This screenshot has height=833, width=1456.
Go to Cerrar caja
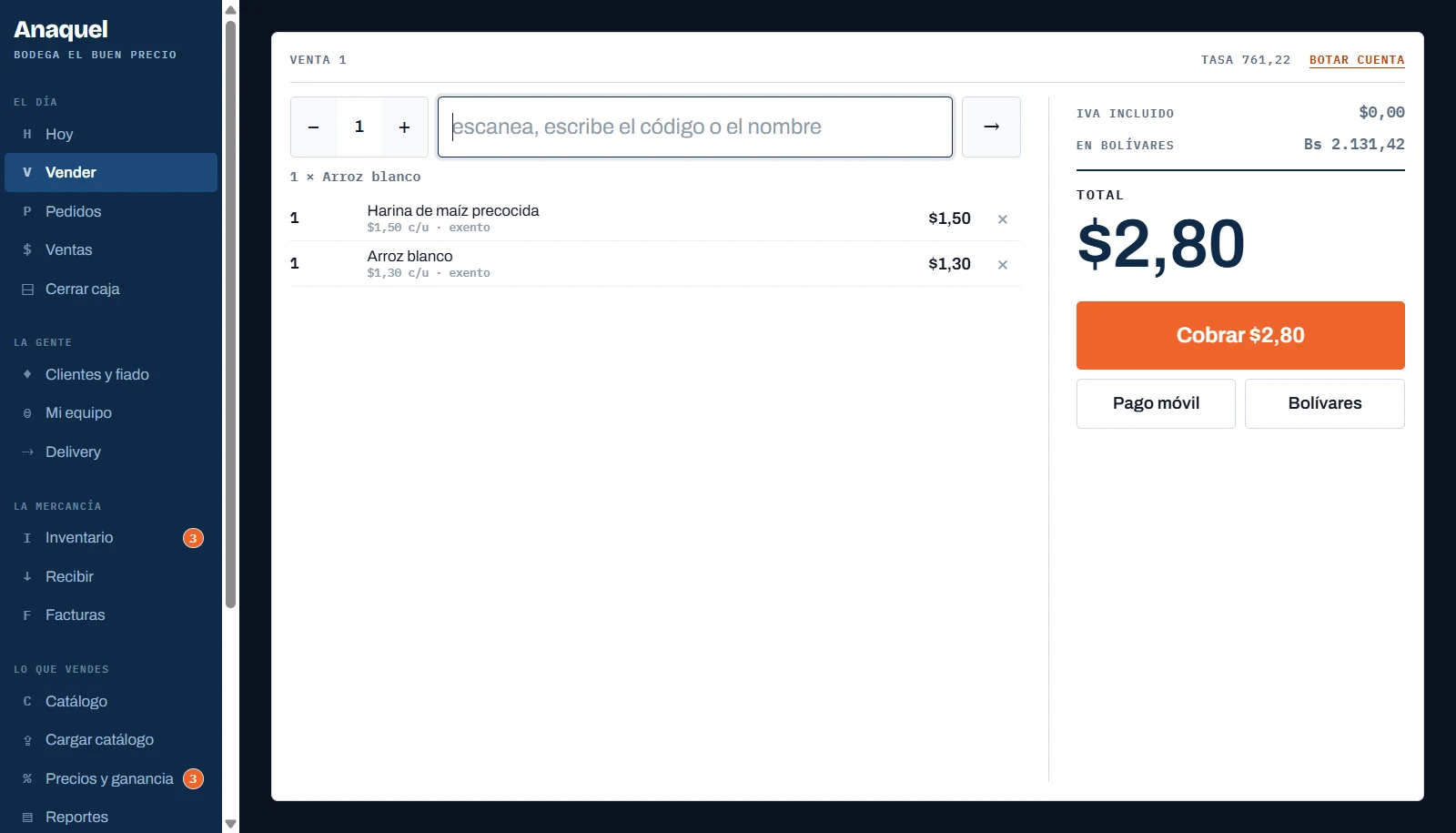111,289
